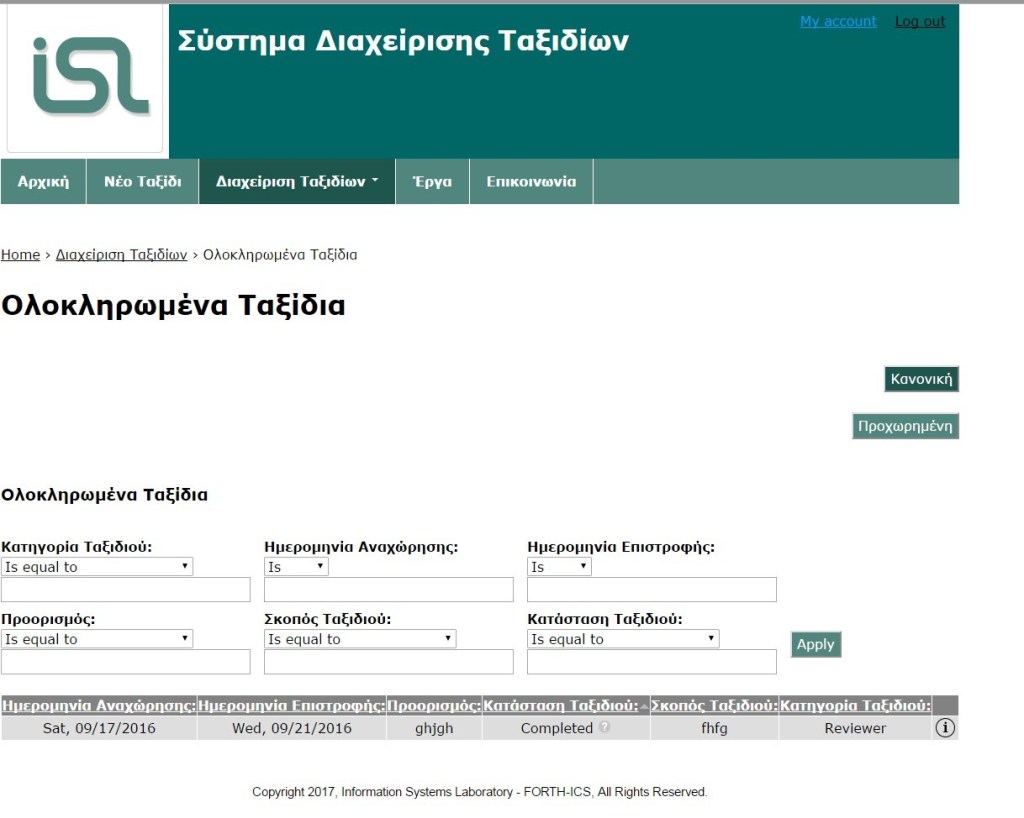Open My account link
Screen dimensions: 1024x818
pos(838,22)
